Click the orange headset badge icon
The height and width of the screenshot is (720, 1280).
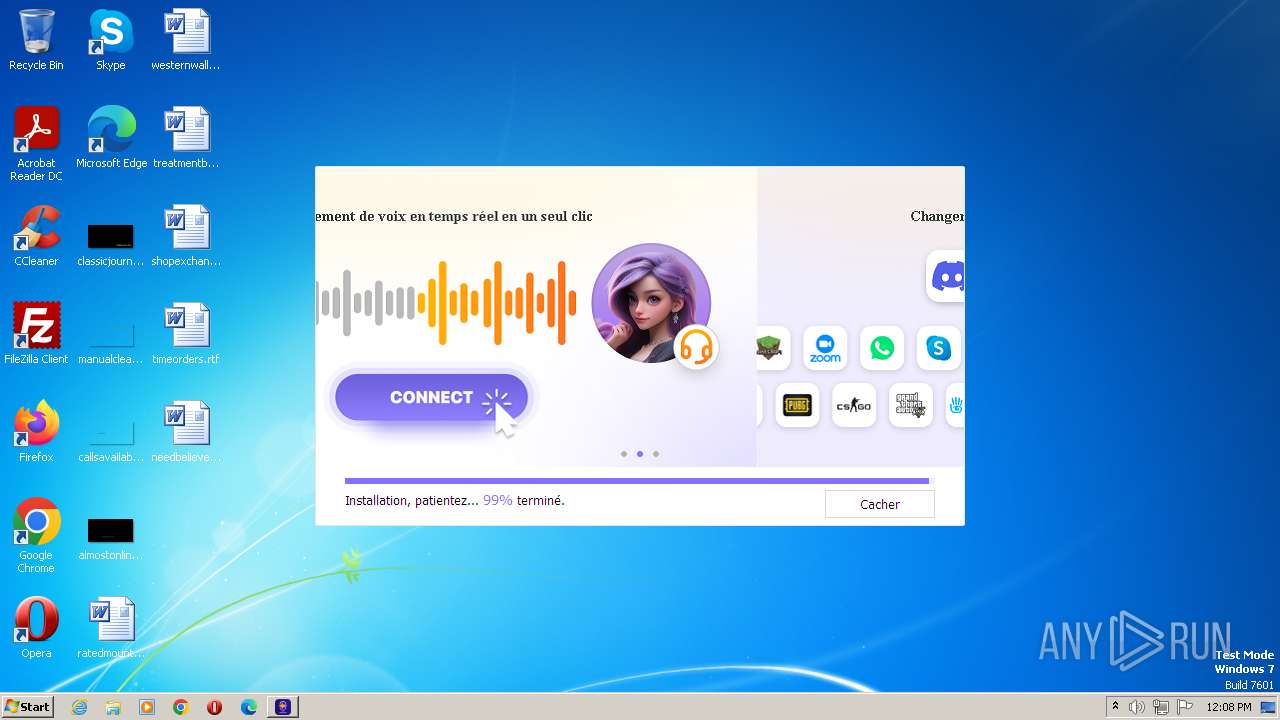point(696,347)
